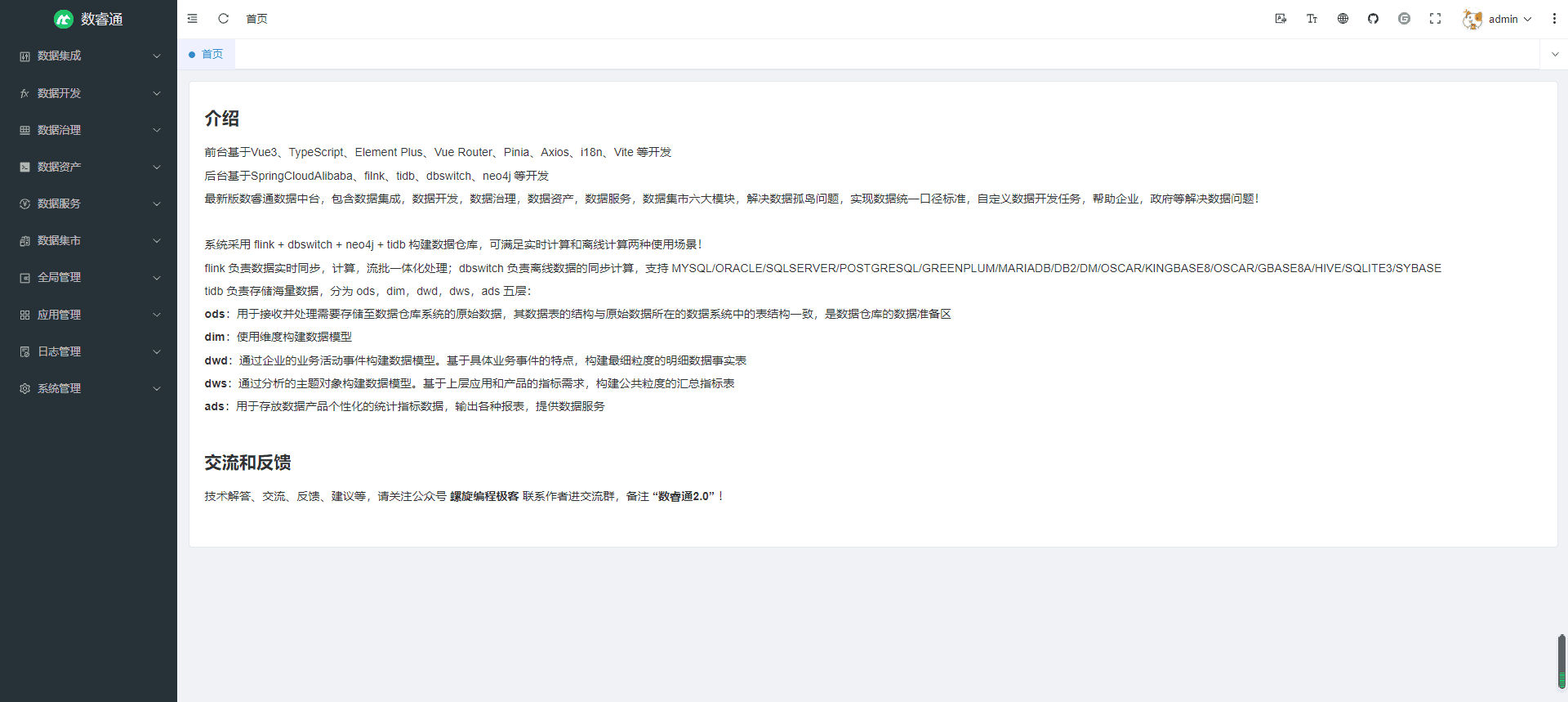Open the 数据开发 menu label

click(x=59, y=93)
